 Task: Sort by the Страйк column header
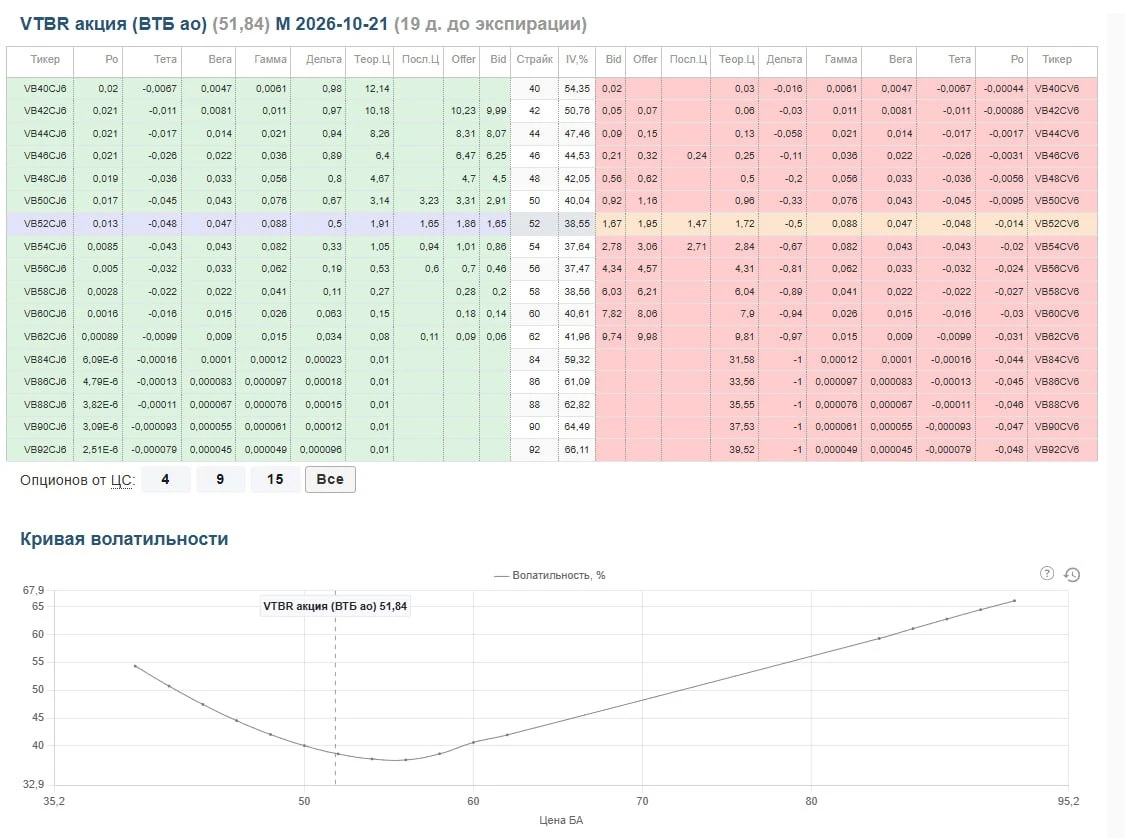[535, 60]
